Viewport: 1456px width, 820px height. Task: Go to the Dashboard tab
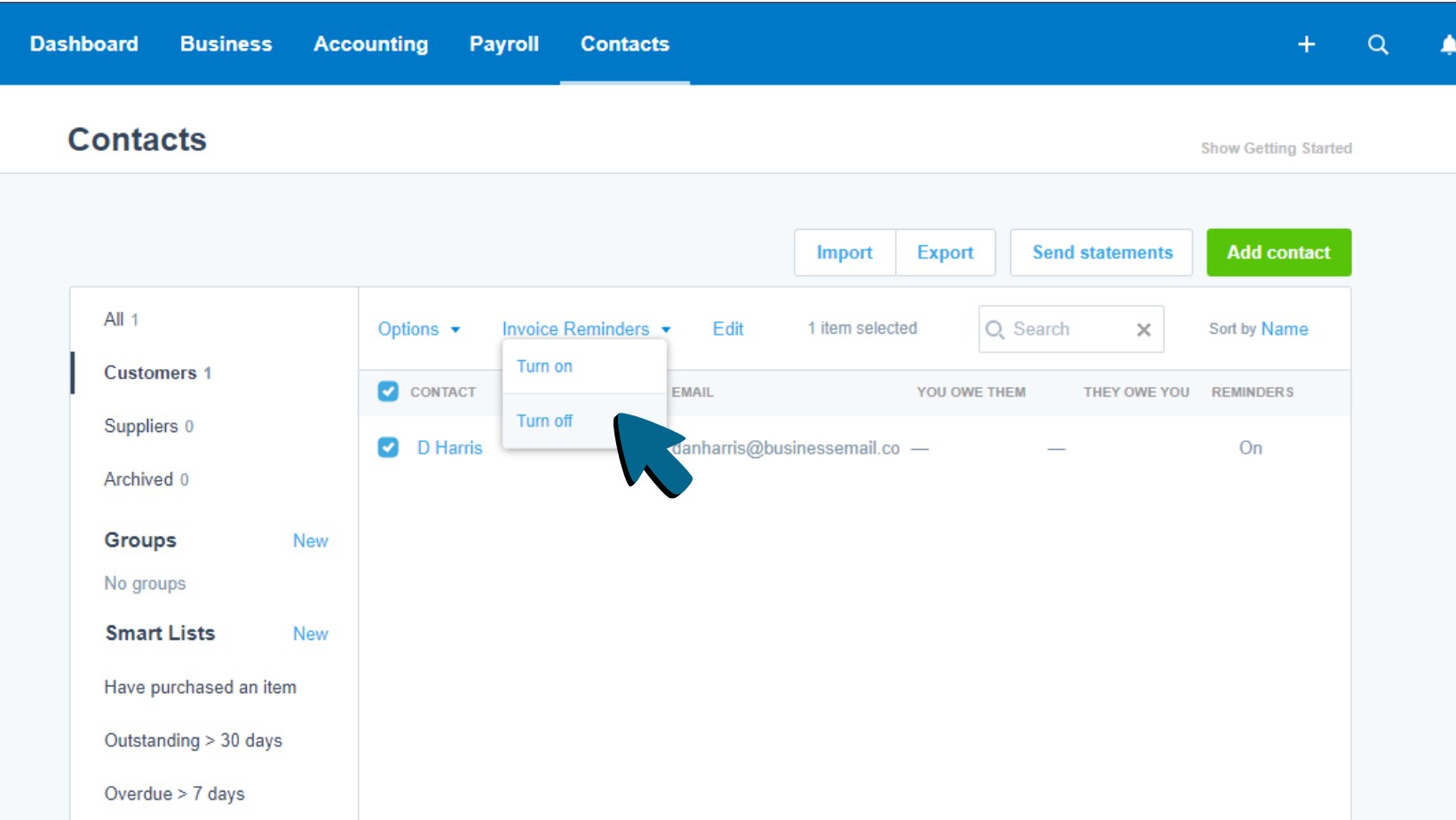point(84,43)
